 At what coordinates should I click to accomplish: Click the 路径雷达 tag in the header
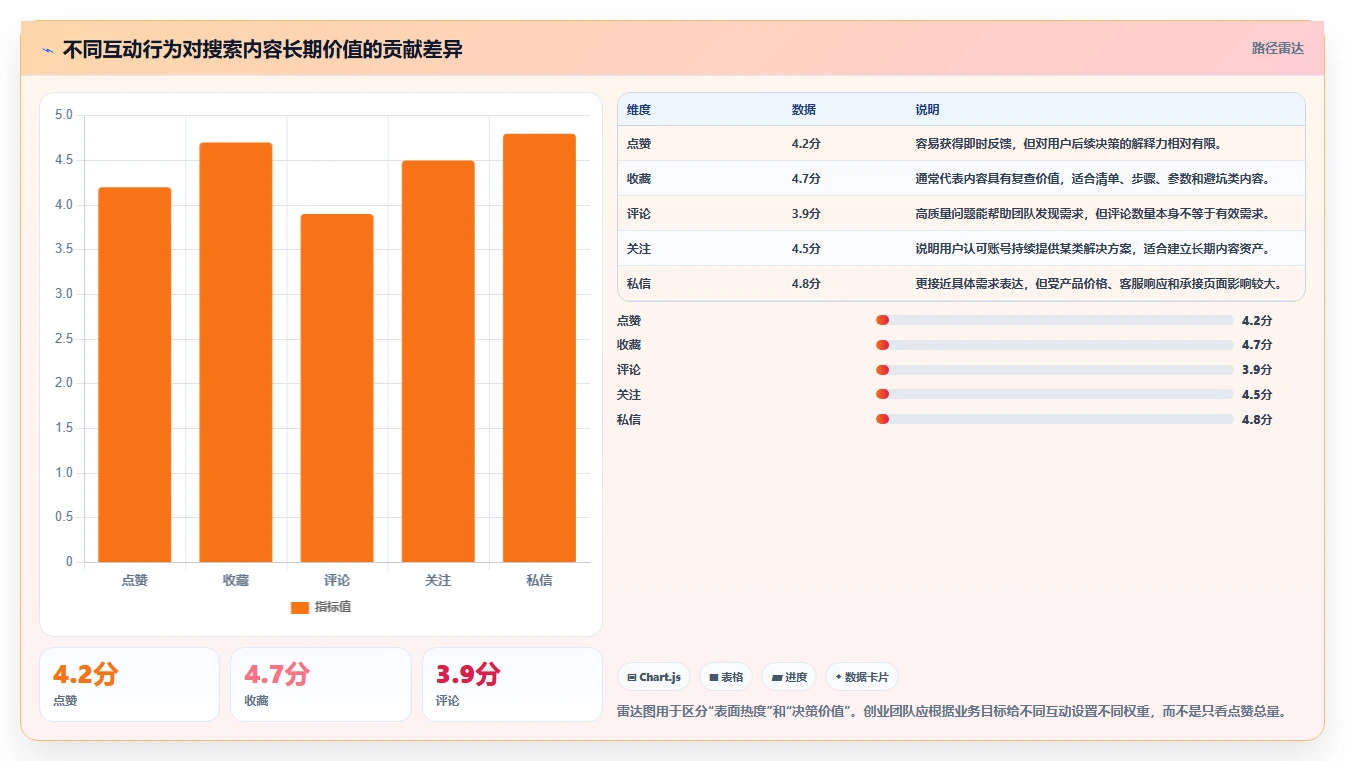(x=1277, y=48)
